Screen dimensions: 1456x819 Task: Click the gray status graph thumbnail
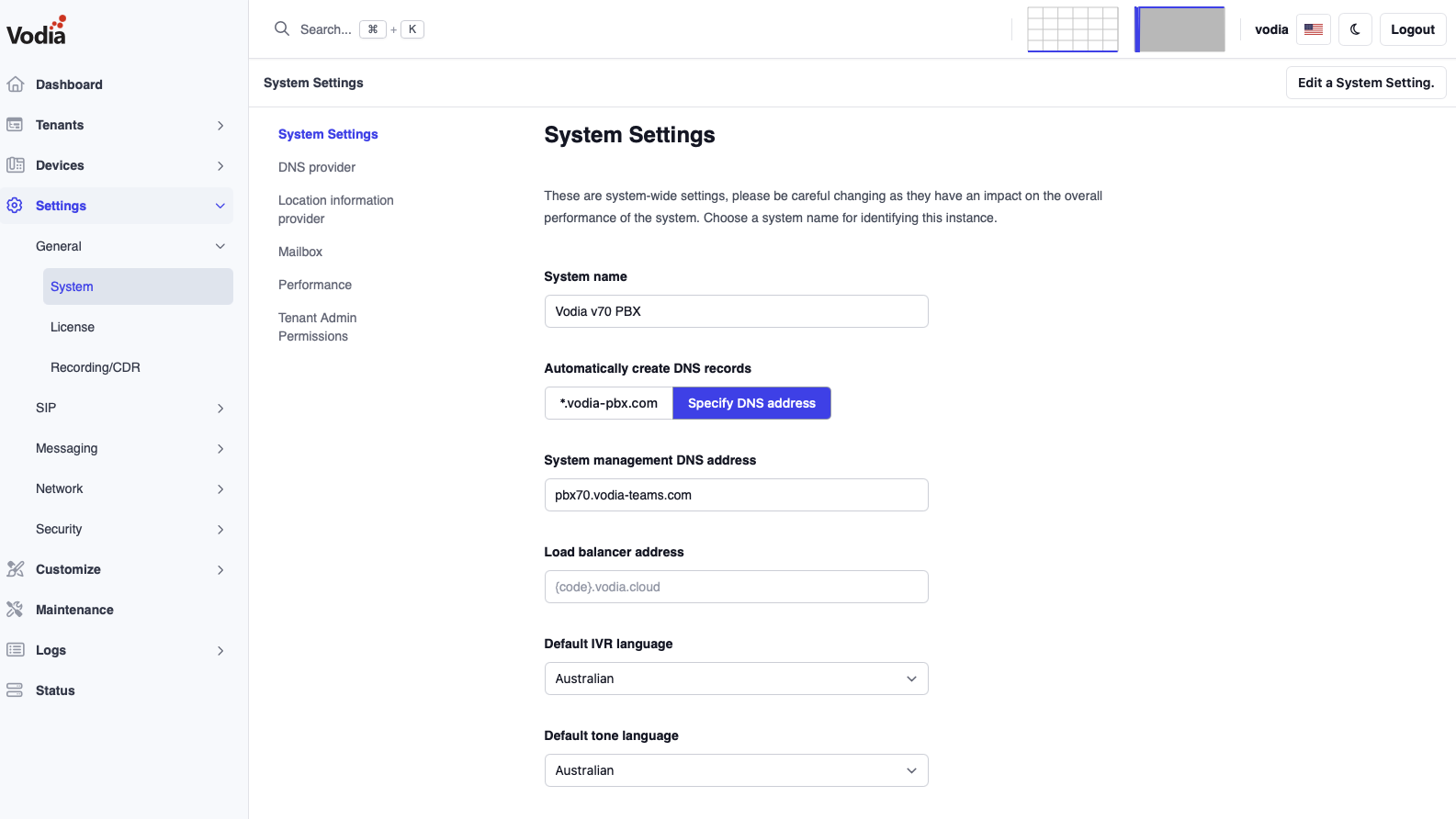tap(1179, 29)
